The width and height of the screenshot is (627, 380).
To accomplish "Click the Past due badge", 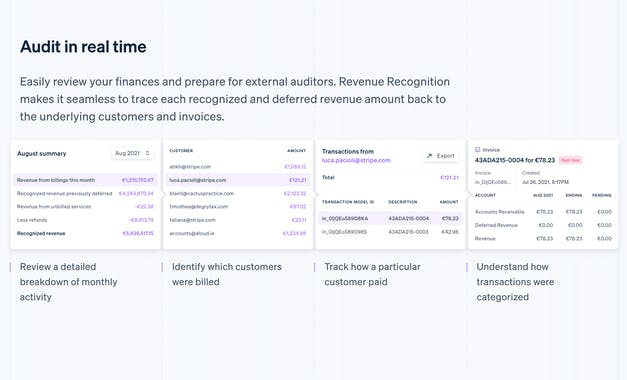I will tap(570, 160).
